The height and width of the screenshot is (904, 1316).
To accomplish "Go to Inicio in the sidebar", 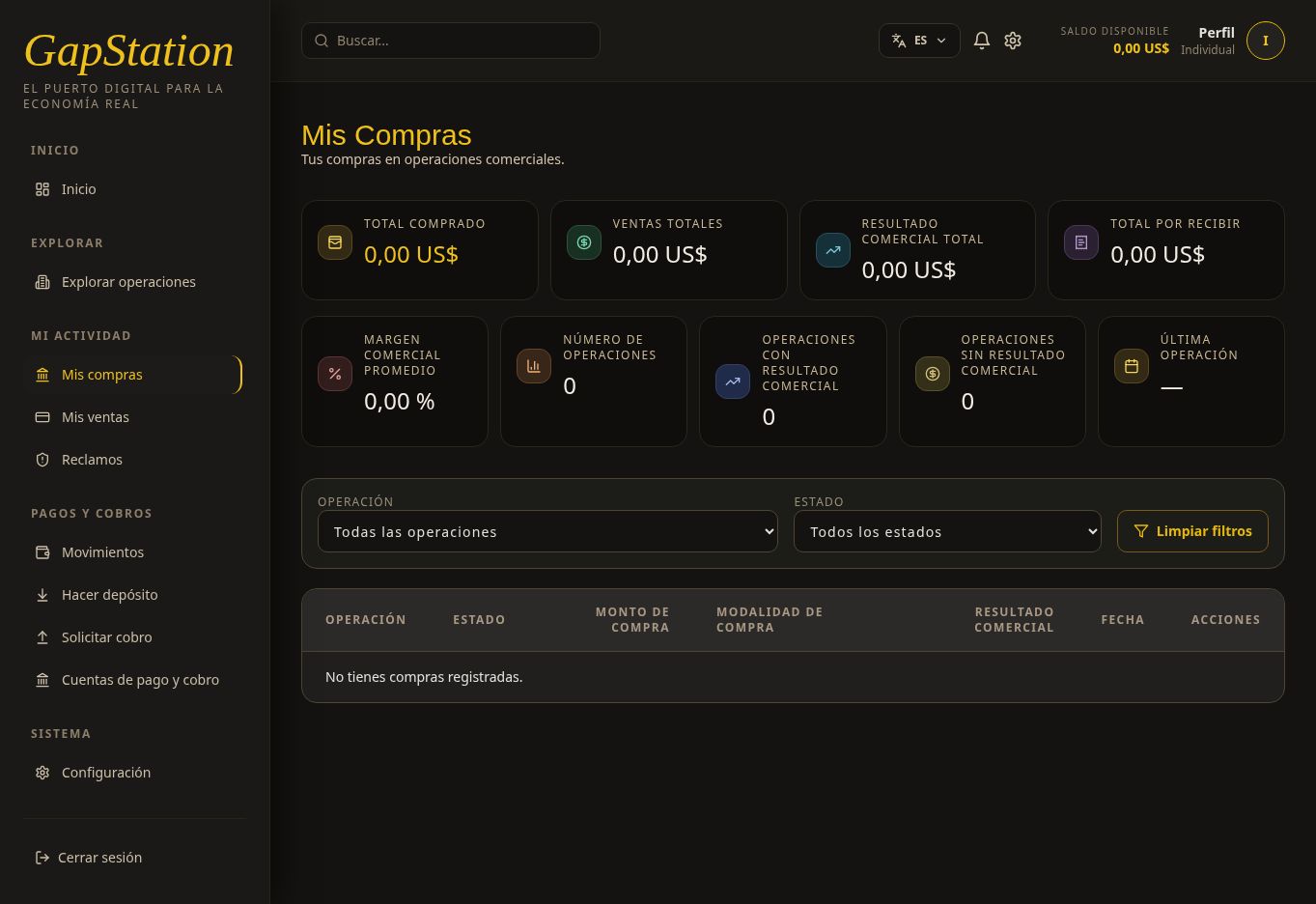I will point(134,189).
